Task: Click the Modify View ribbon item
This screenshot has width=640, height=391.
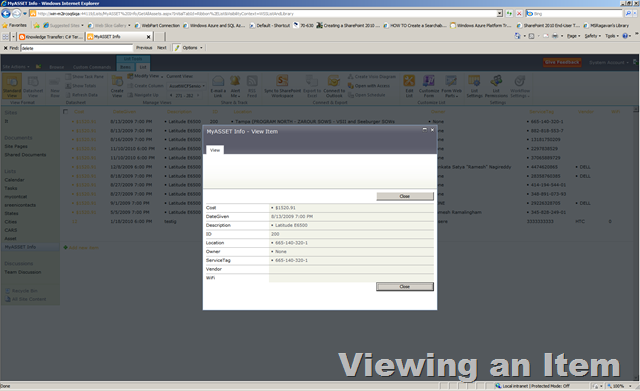Action: click(145, 76)
